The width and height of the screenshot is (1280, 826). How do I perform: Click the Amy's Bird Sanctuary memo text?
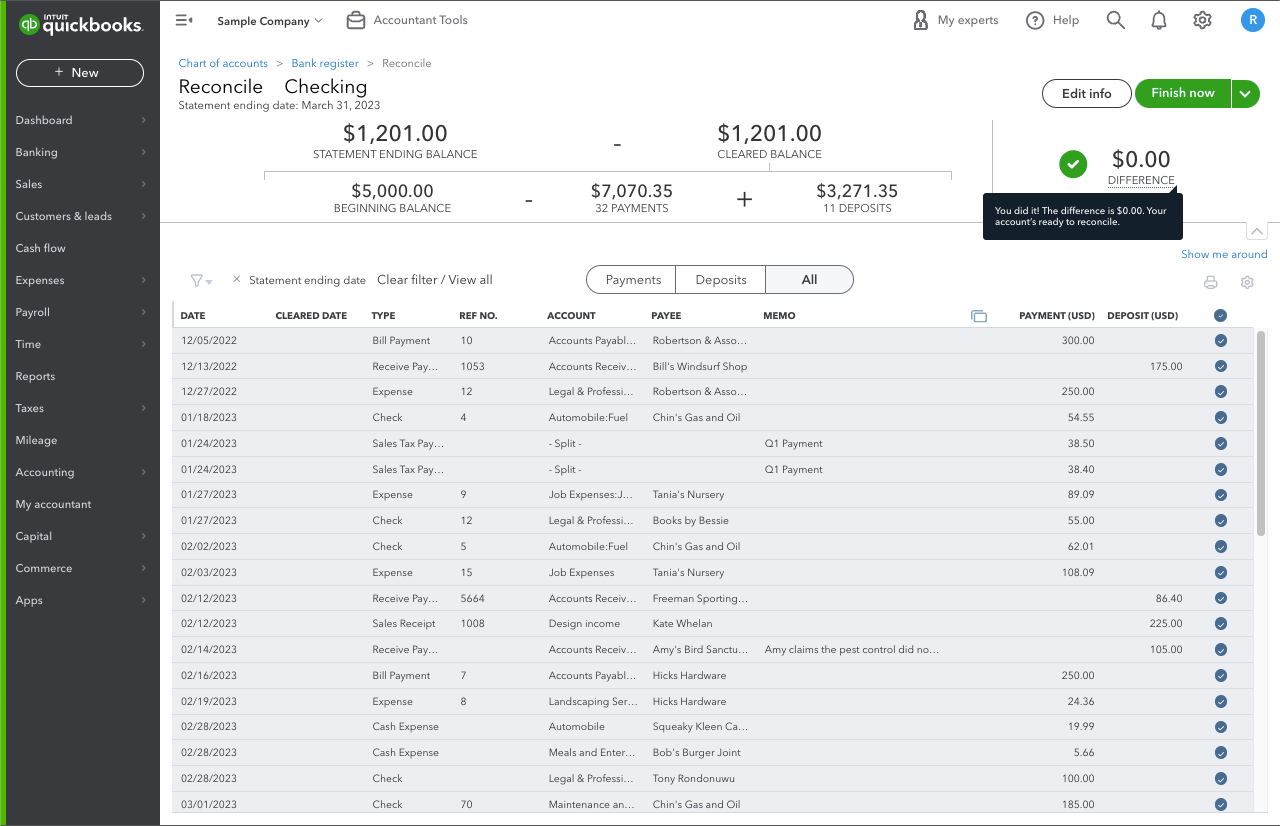click(851, 650)
